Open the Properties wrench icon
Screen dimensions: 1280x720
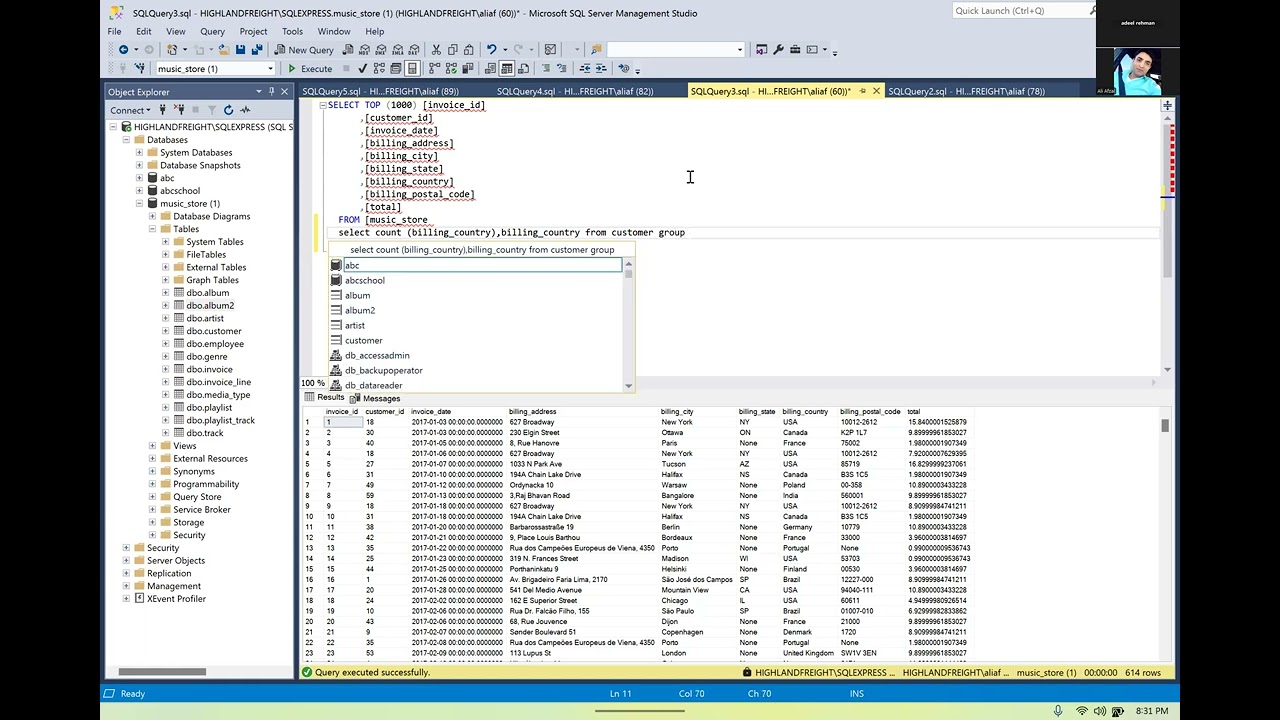(778, 49)
